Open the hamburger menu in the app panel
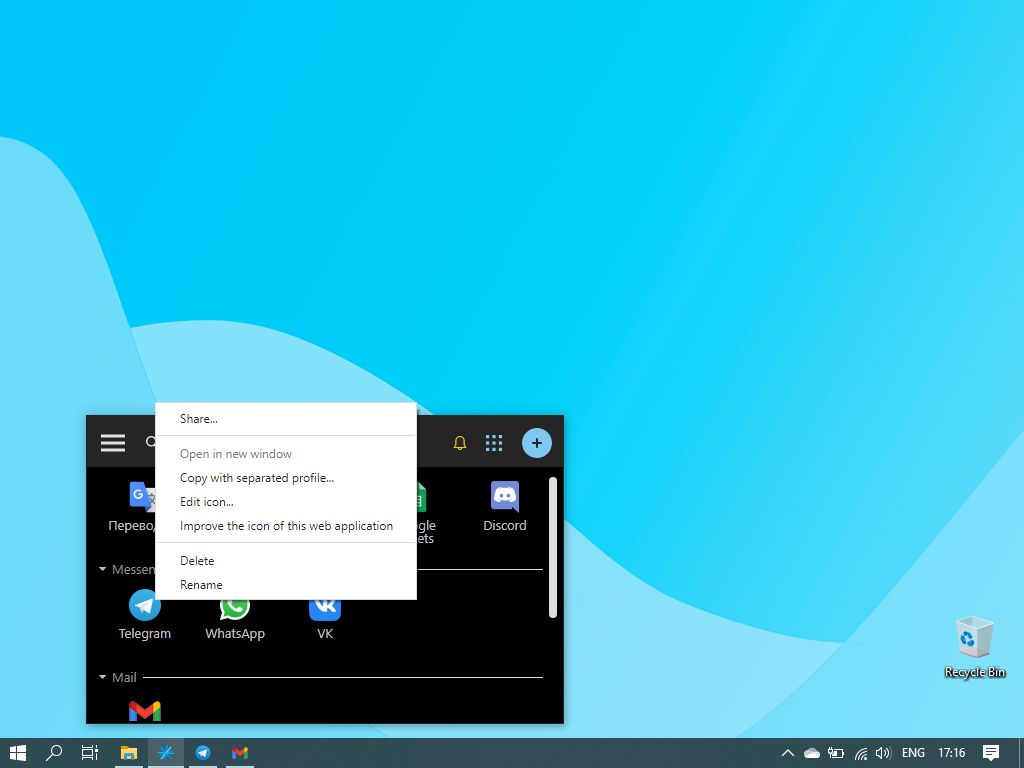 (113, 443)
